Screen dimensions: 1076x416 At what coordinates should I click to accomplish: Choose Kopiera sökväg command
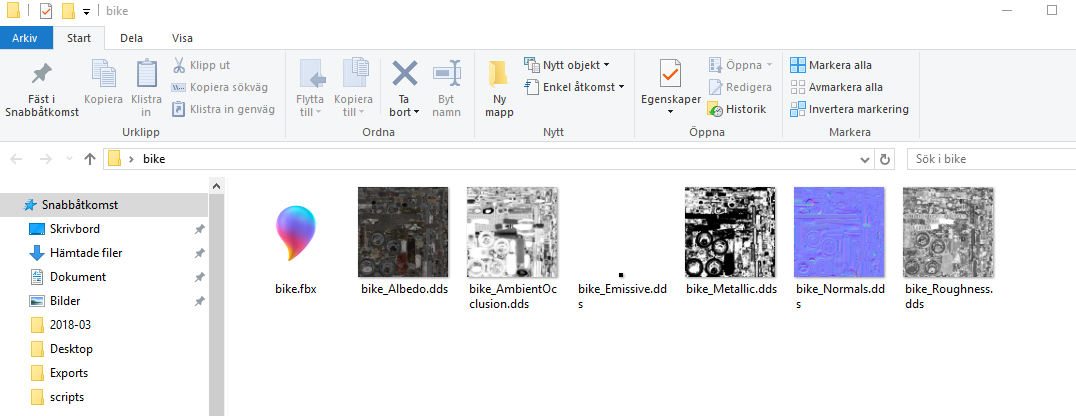[x=220, y=87]
